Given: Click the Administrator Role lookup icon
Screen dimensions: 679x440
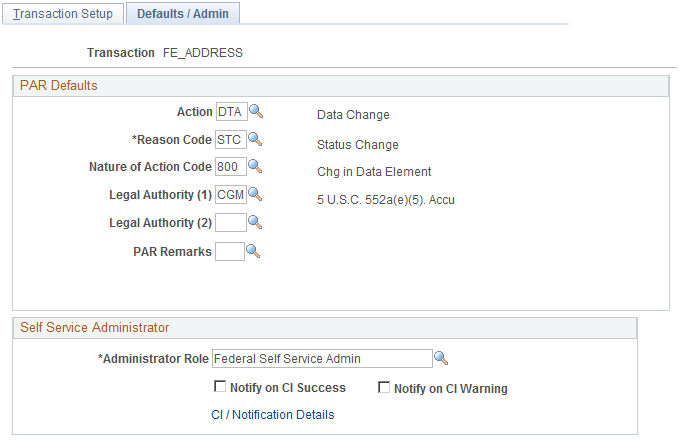Looking at the screenshot, I should (440, 359).
